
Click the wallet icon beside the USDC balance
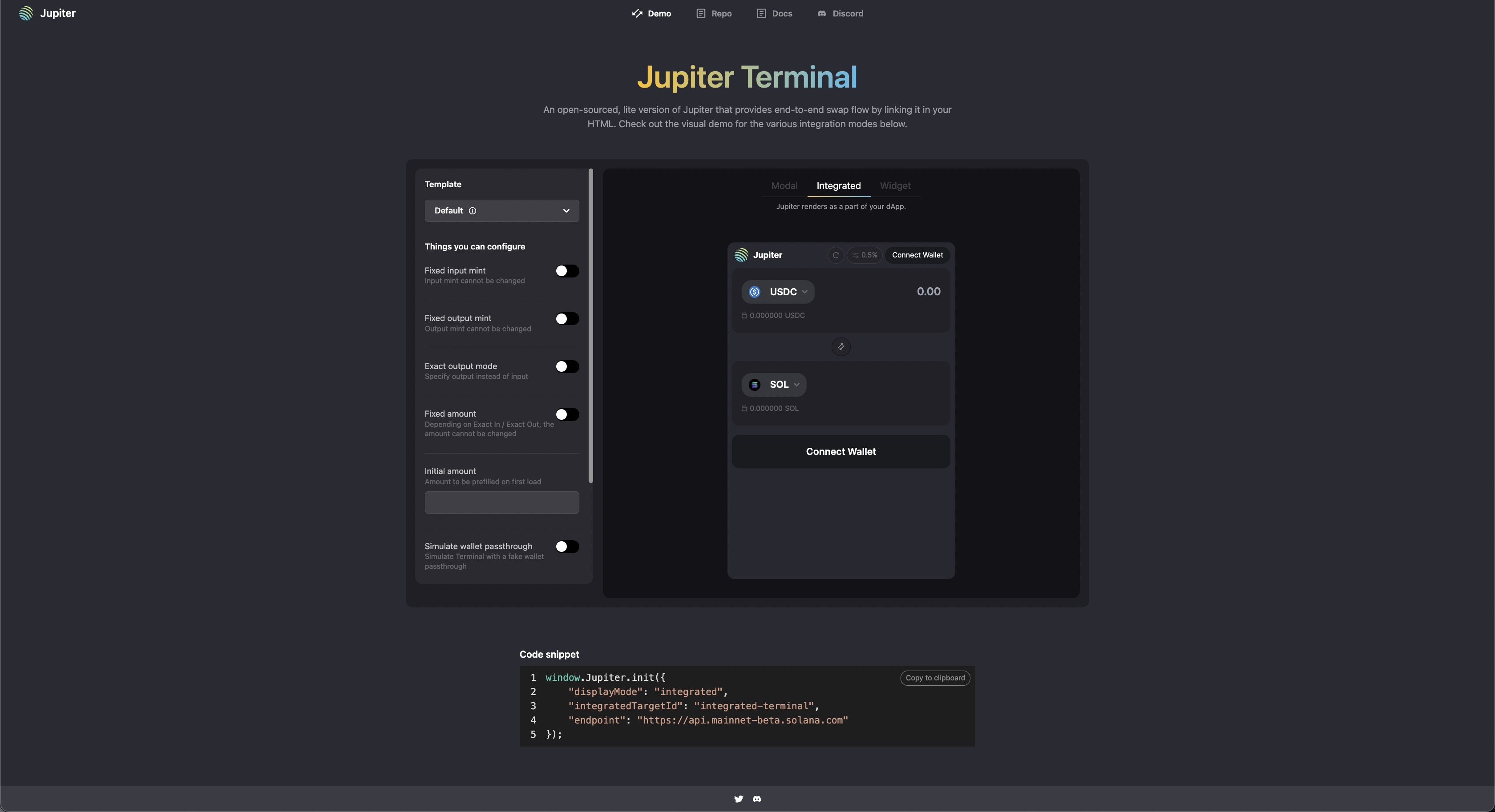click(x=744, y=316)
